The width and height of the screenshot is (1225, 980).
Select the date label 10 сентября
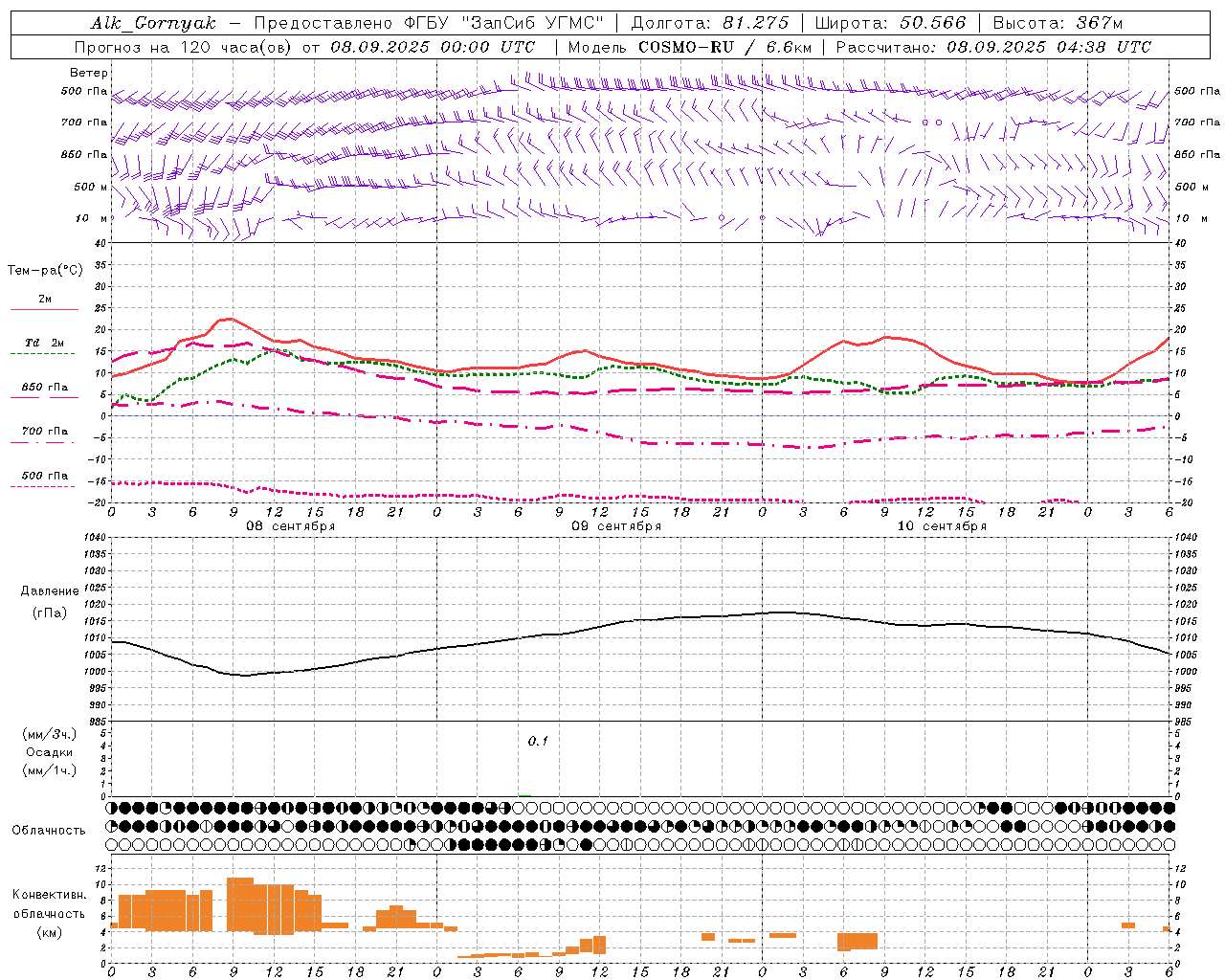coord(942,526)
